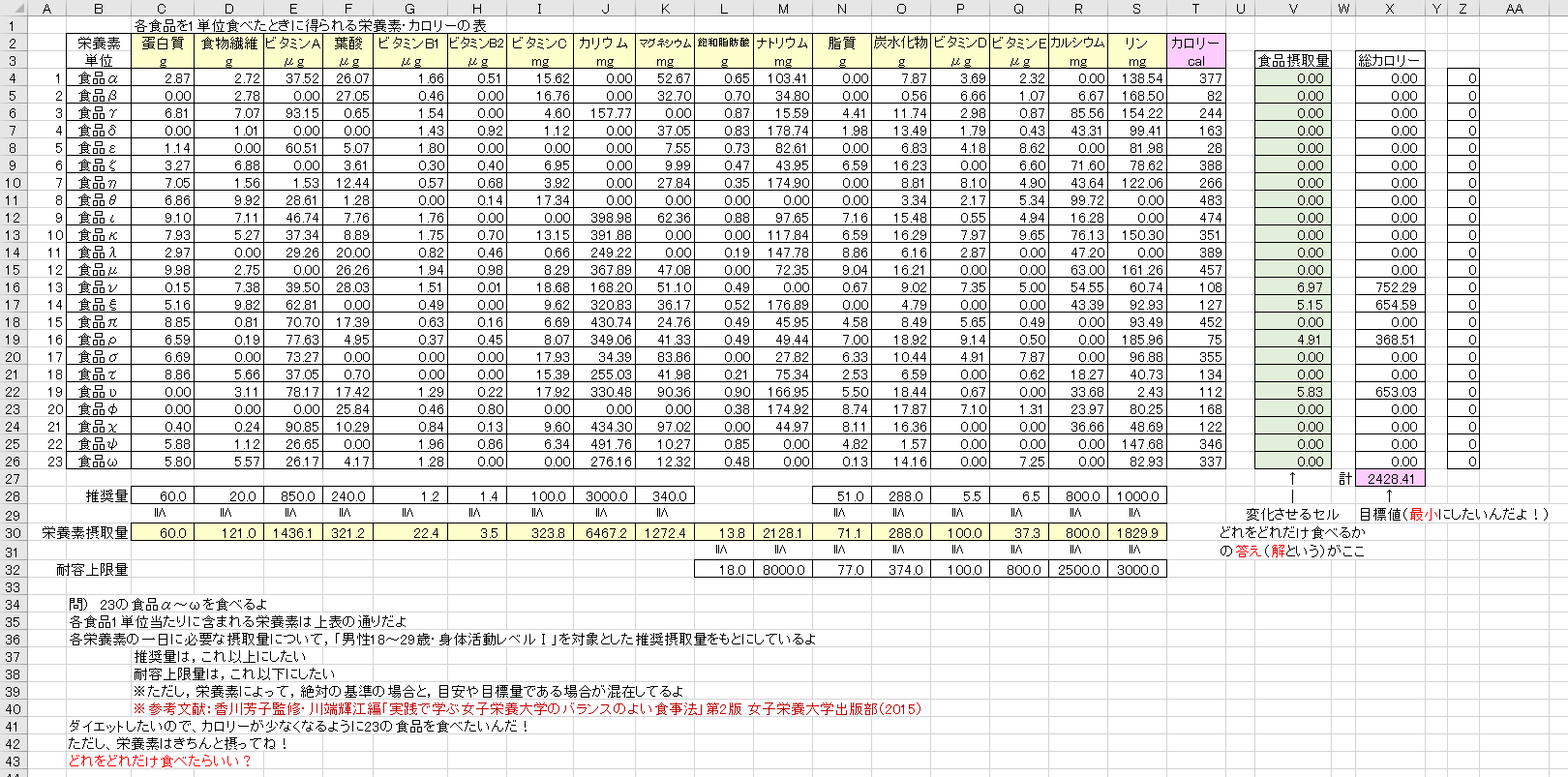
Task: Select the 脂質 column heading
Action: coord(842,43)
